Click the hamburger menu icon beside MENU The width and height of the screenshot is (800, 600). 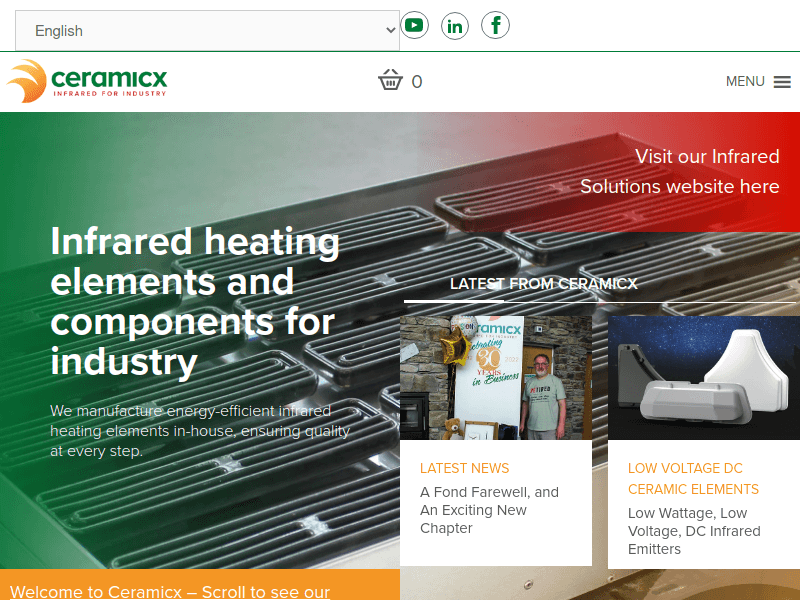click(x=782, y=81)
